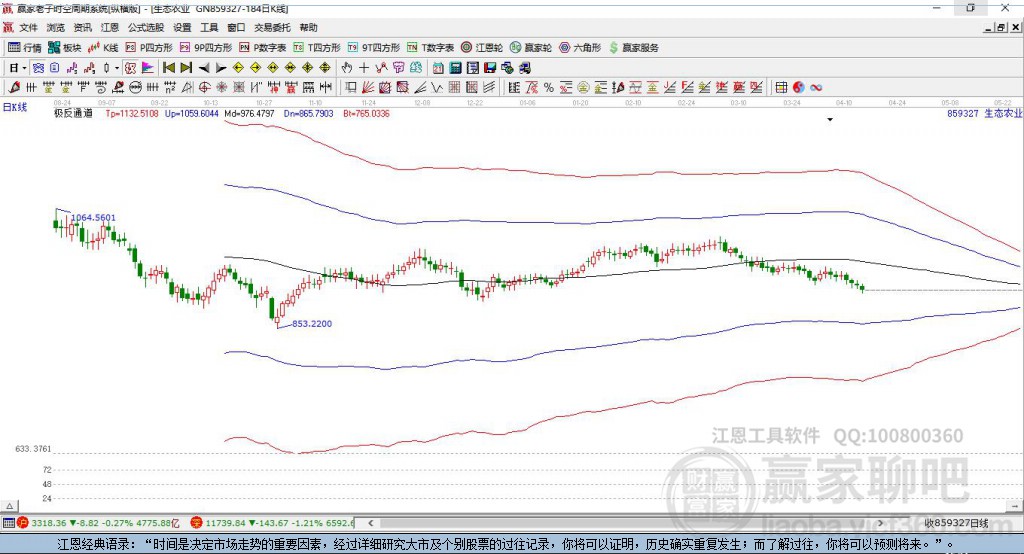The image size is (1024, 554).
Task: Open the 窗口 menu
Action: [236, 27]
